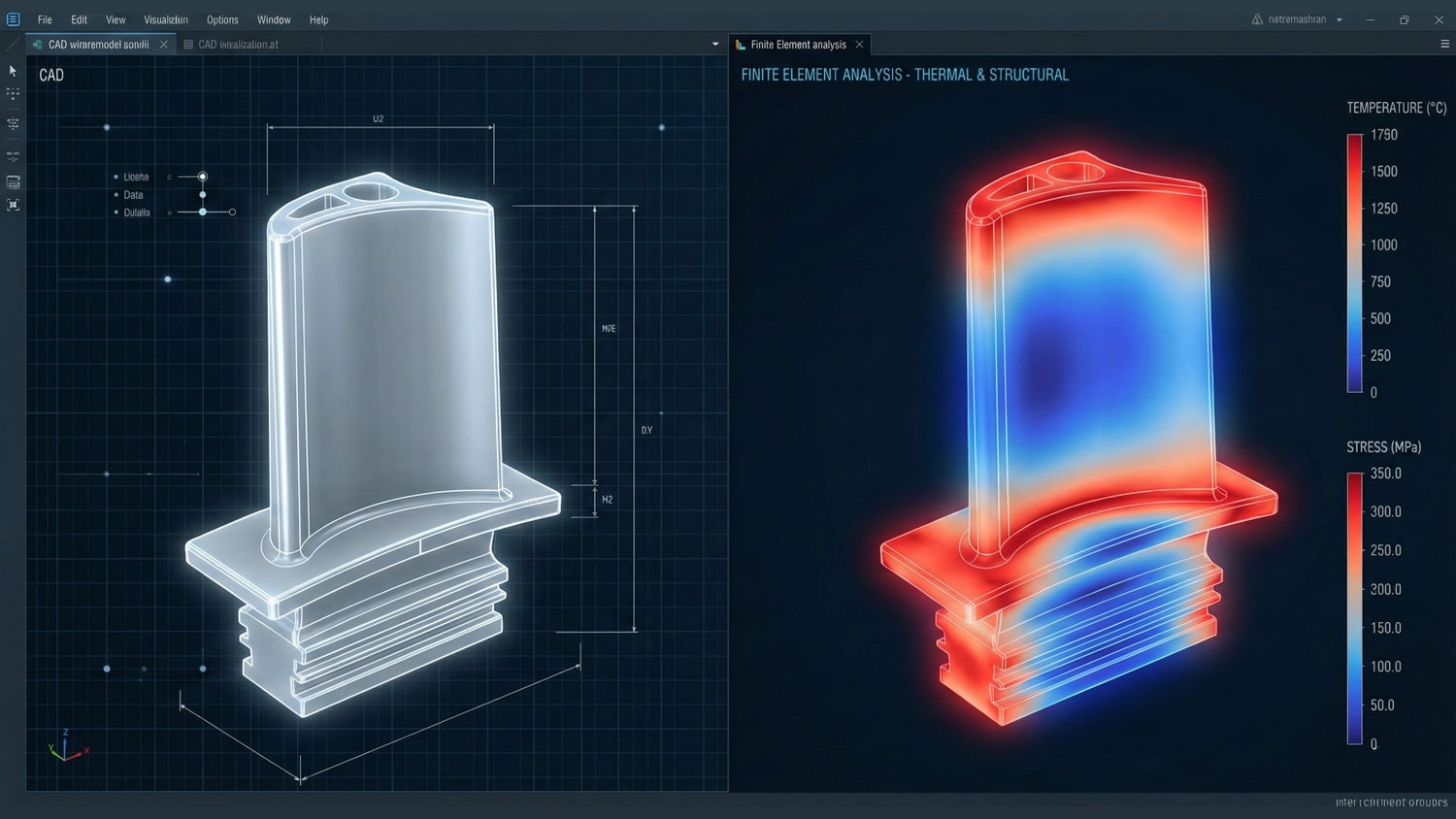1456x819 pixels.
Task: Toggle the Data node marker
Action: click(x=202, y=195)
